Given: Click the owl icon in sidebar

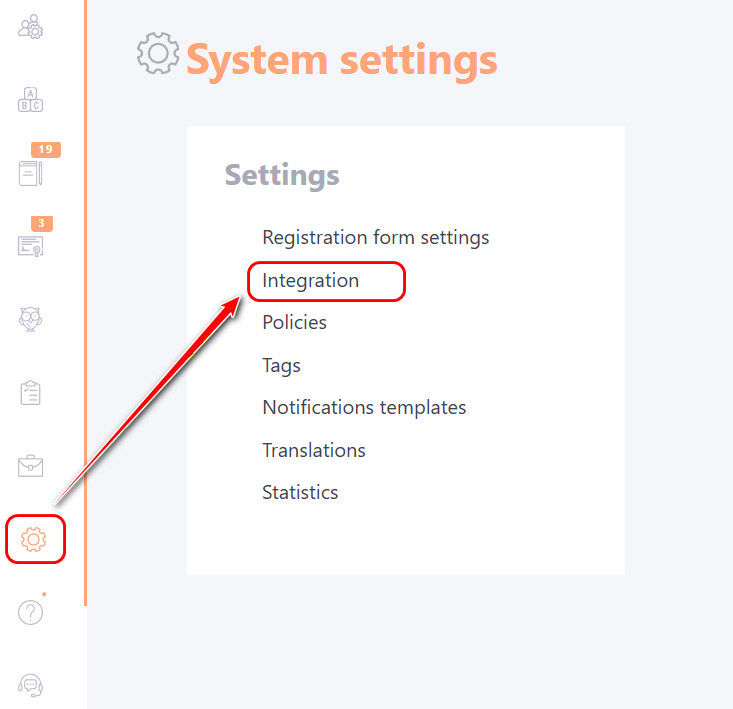Looking at the screenshot, I should tap(31, 319).
